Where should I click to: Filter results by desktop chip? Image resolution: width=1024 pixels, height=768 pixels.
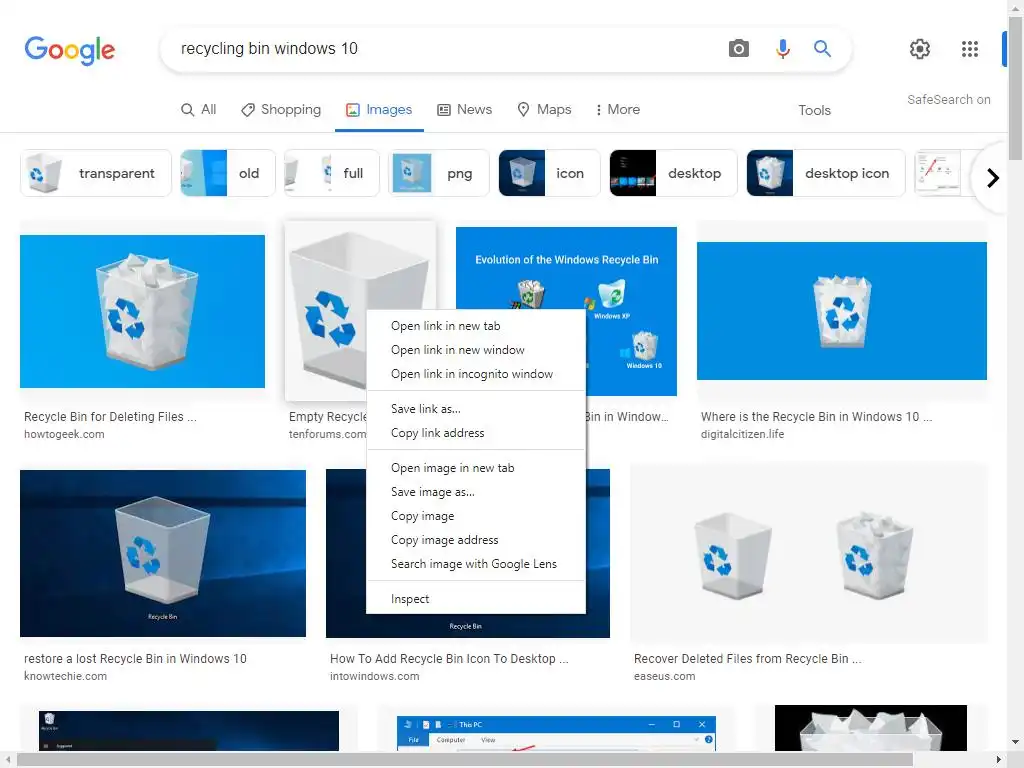673,173
